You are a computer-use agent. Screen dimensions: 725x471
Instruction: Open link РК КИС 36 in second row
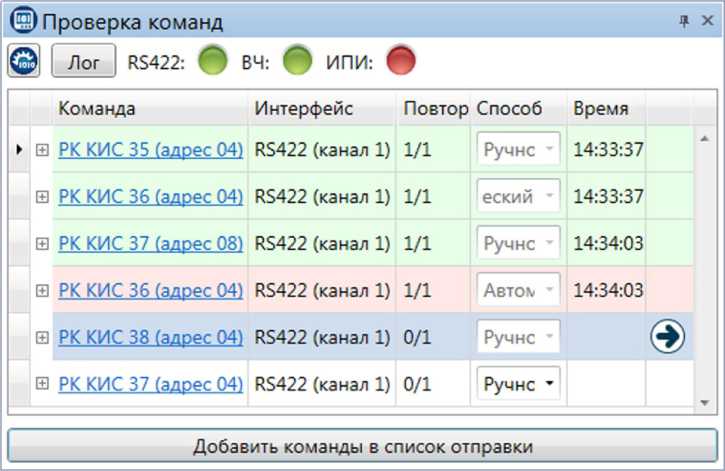[151, 197]
